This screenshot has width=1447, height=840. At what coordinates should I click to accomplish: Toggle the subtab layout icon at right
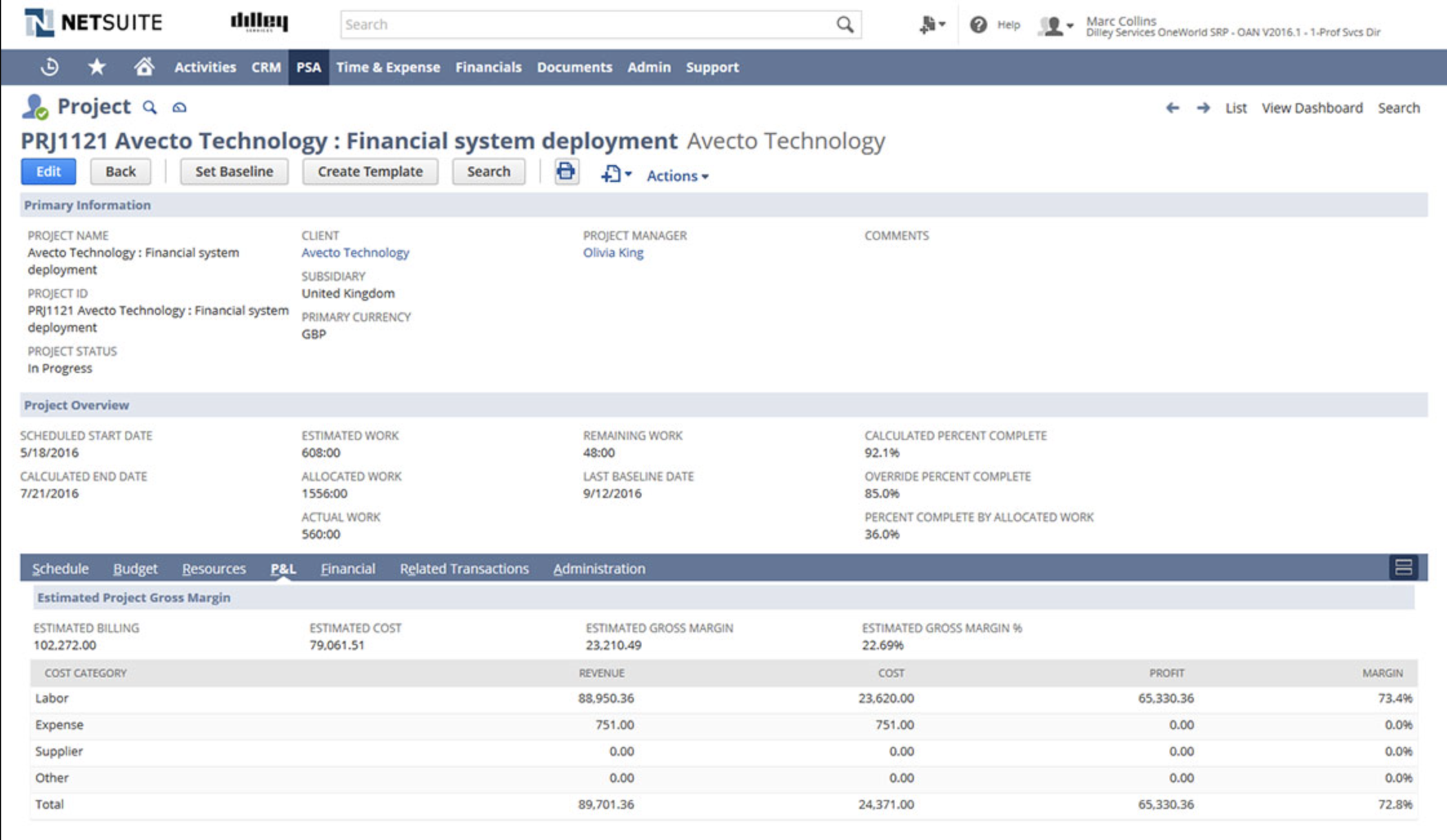pos(1403,568)
